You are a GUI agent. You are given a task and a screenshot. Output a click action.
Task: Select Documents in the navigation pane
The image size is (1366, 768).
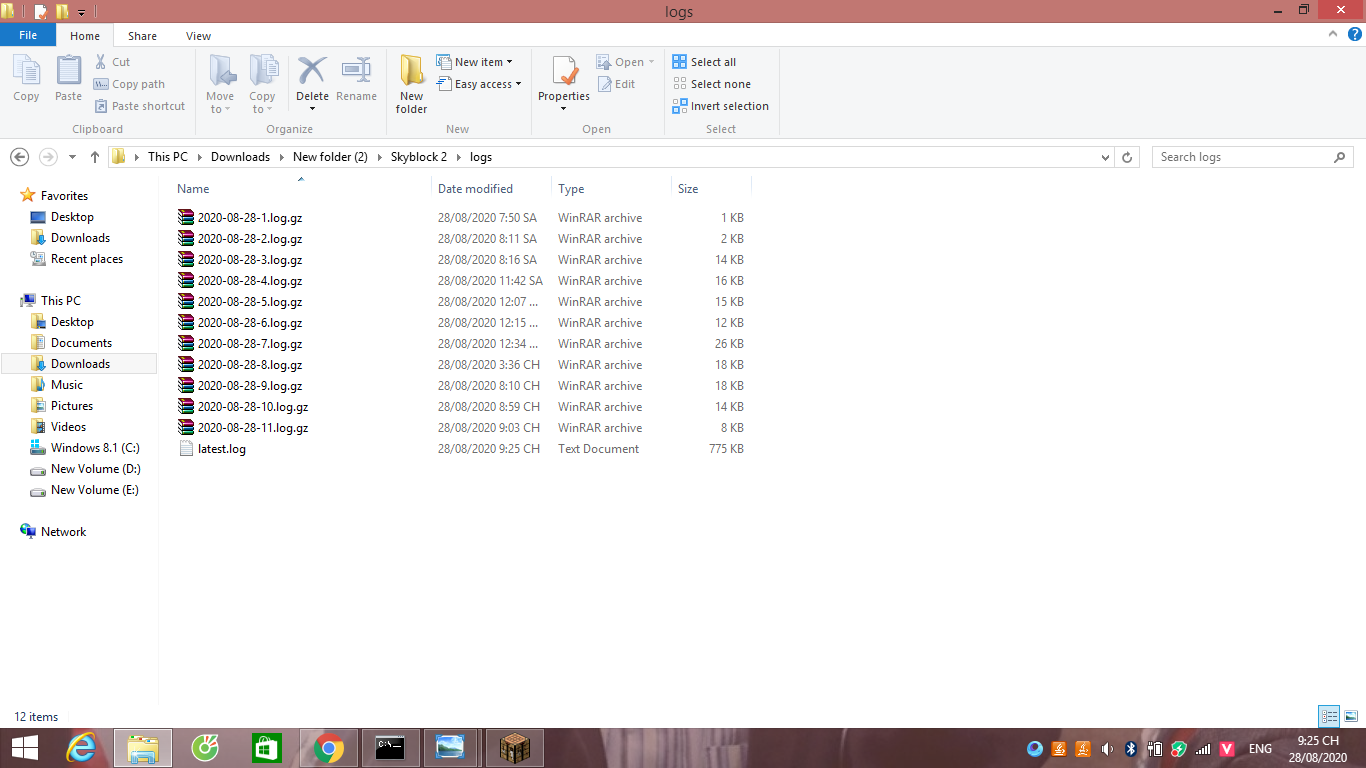(81, 343)
